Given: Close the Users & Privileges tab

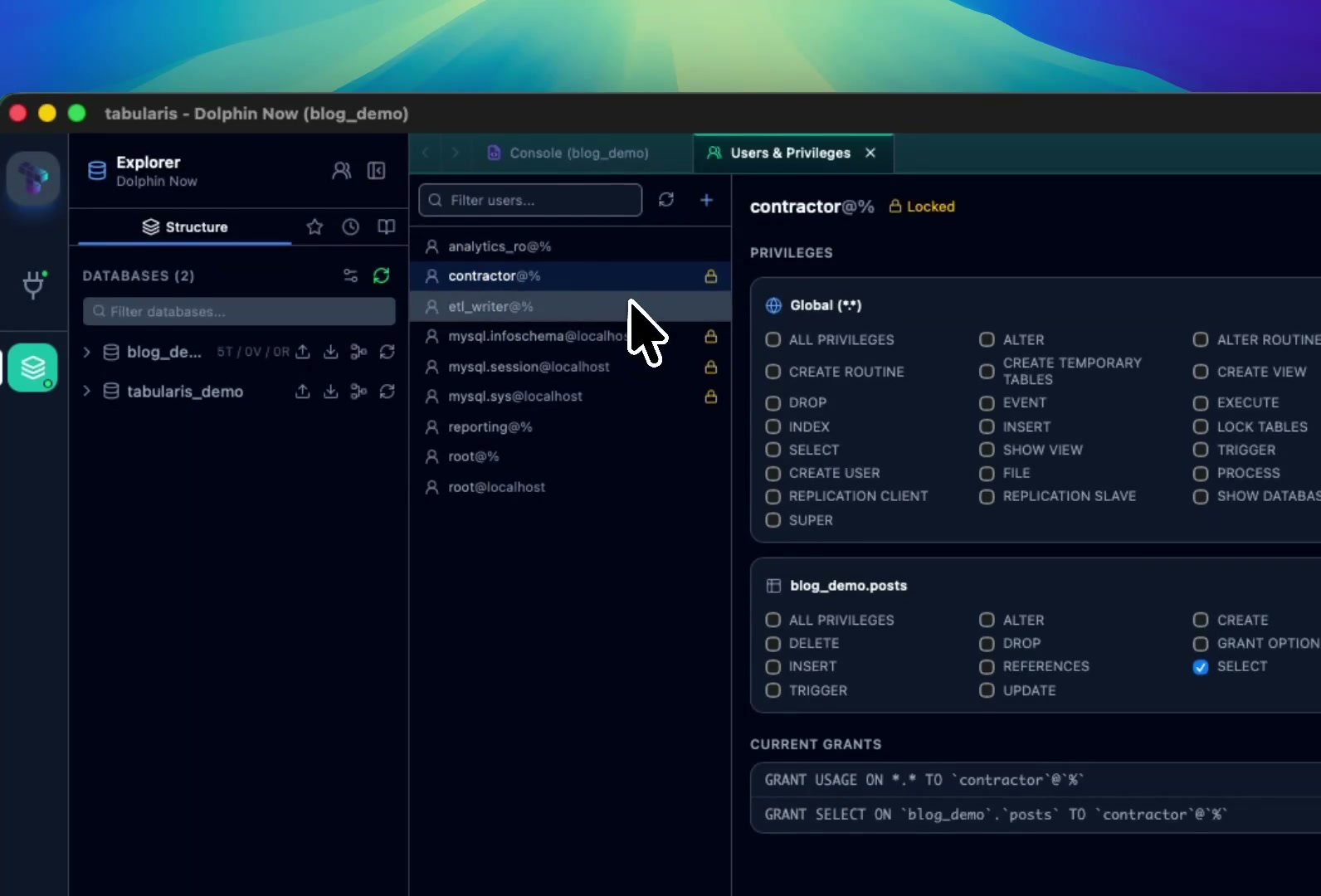Looking at the screenshot, I should coord(870,153).
